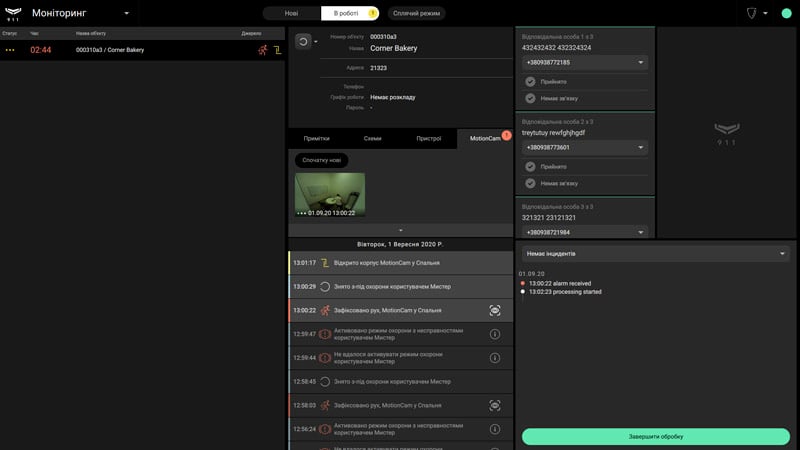This screenshot has width=800, height=450.
Task: Click the Джерело column header
Action: 251,33
